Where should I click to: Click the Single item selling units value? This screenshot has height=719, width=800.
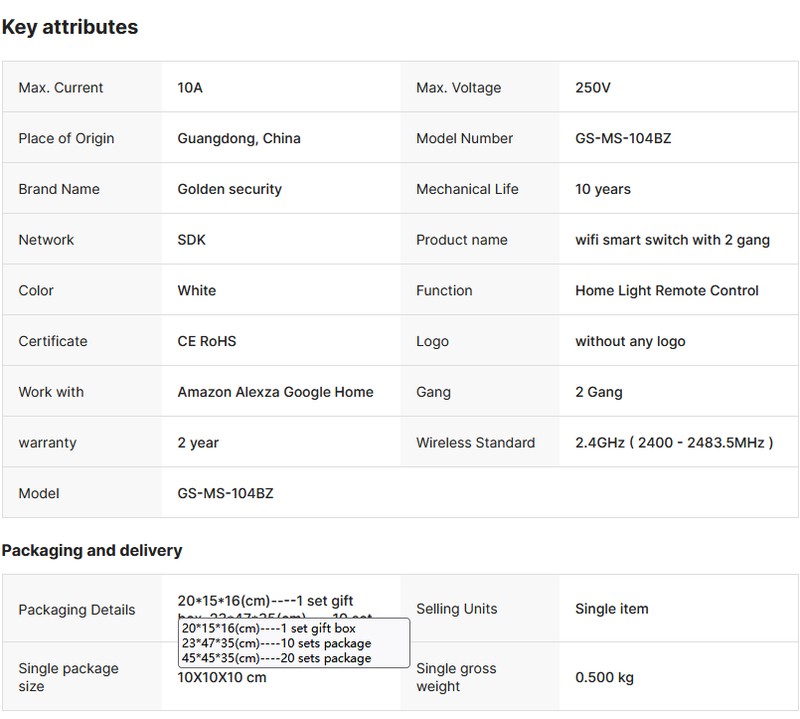tap(611, 609)
